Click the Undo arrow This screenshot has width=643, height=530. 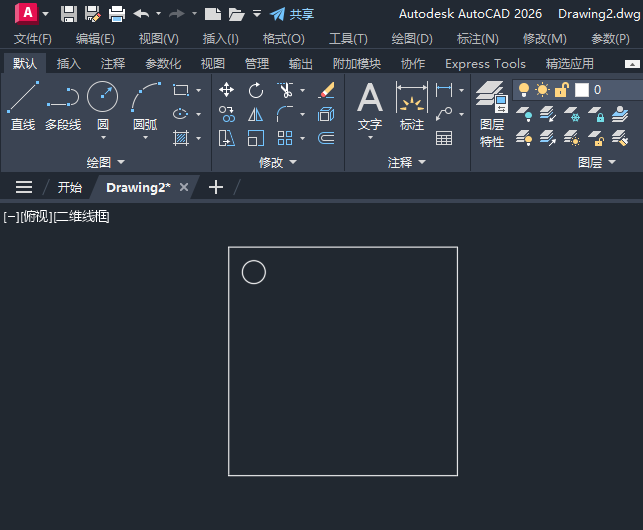[x=141, y=14]
